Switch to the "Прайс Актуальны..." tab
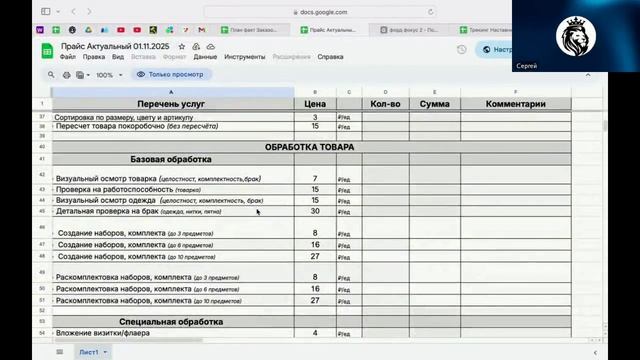The height and width of the screenshot is (360, 640). click(x=329, y=30)
